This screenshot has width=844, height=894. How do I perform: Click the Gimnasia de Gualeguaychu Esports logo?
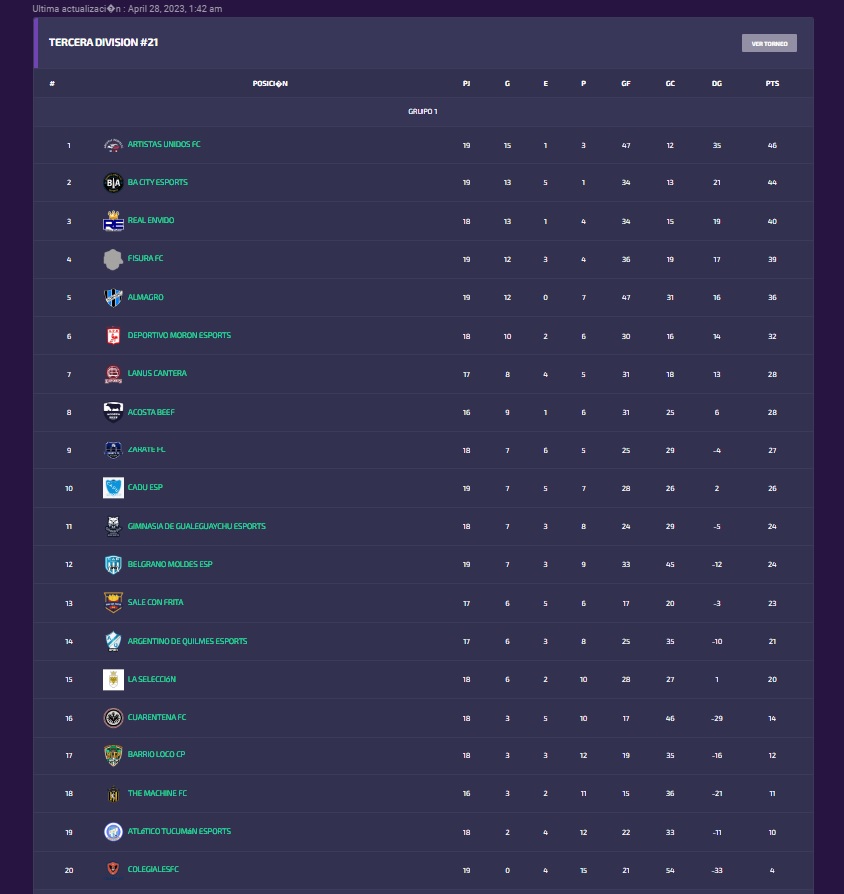pos(113,526)
